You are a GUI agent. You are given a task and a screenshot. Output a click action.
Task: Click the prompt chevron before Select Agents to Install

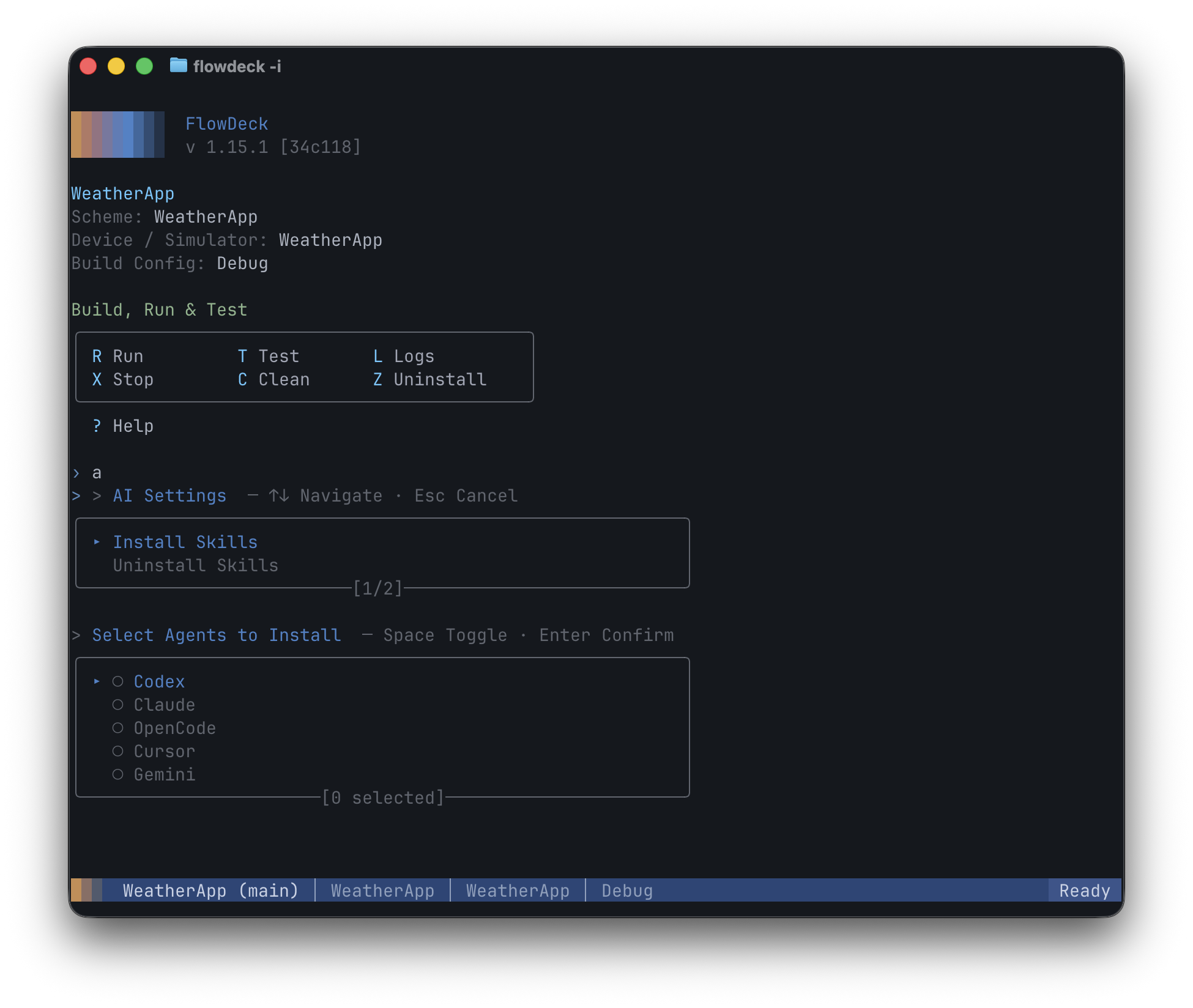point(76,636)
